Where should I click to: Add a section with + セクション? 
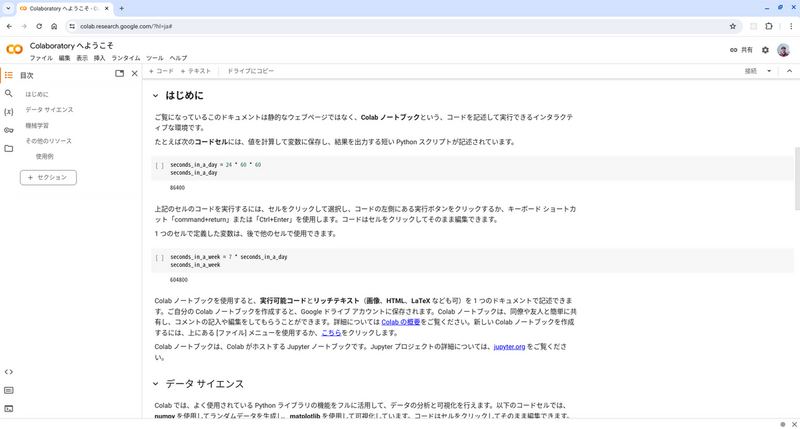click(48, 178)
